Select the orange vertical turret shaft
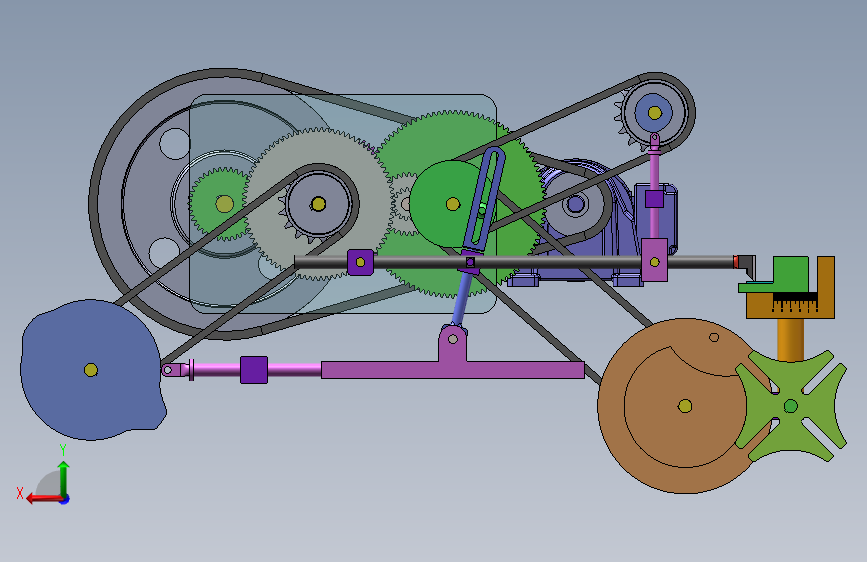Viewport: 867px width, 562px height. point(791,340)
